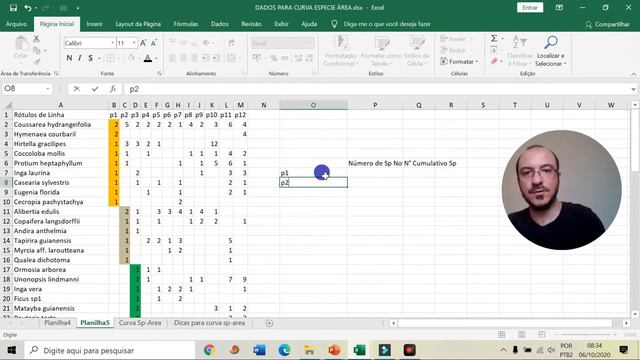Screen dimensions: 640x360
Task: Expand the Name Box dropdown
Action: click(48, 89)
